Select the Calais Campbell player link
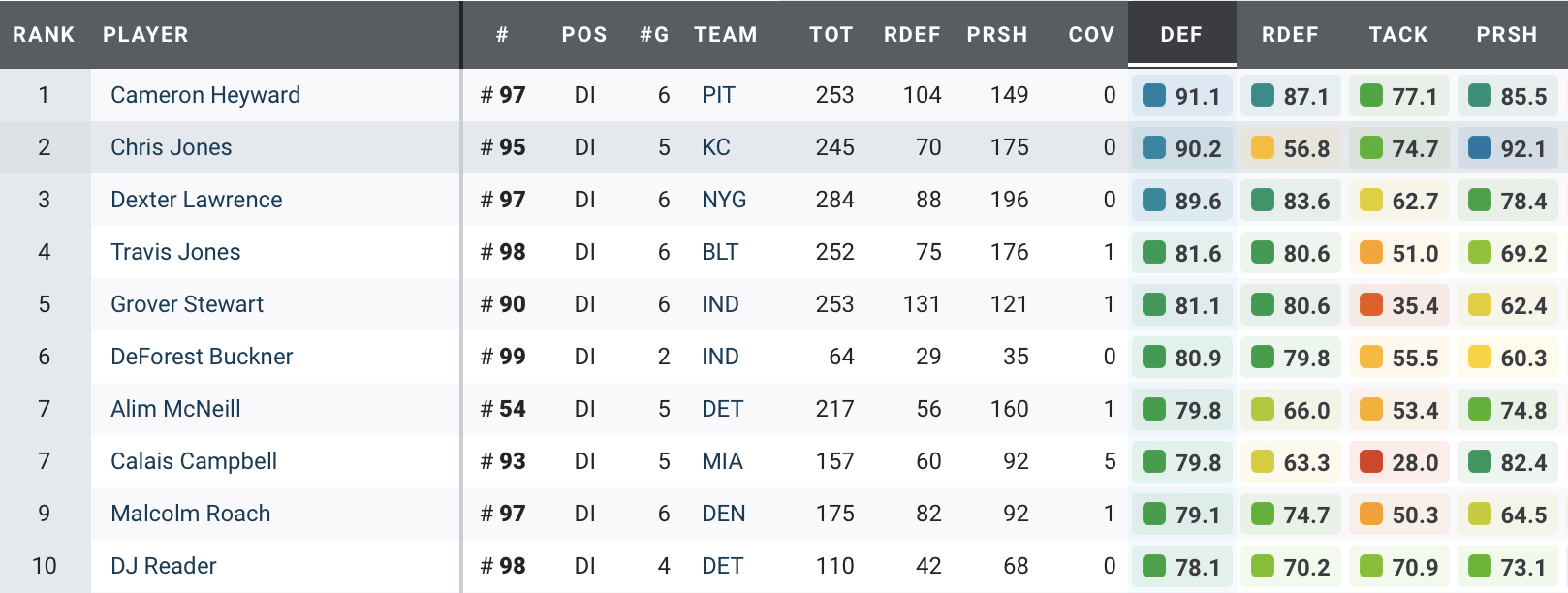The image size is (1568, 593). 194,461
